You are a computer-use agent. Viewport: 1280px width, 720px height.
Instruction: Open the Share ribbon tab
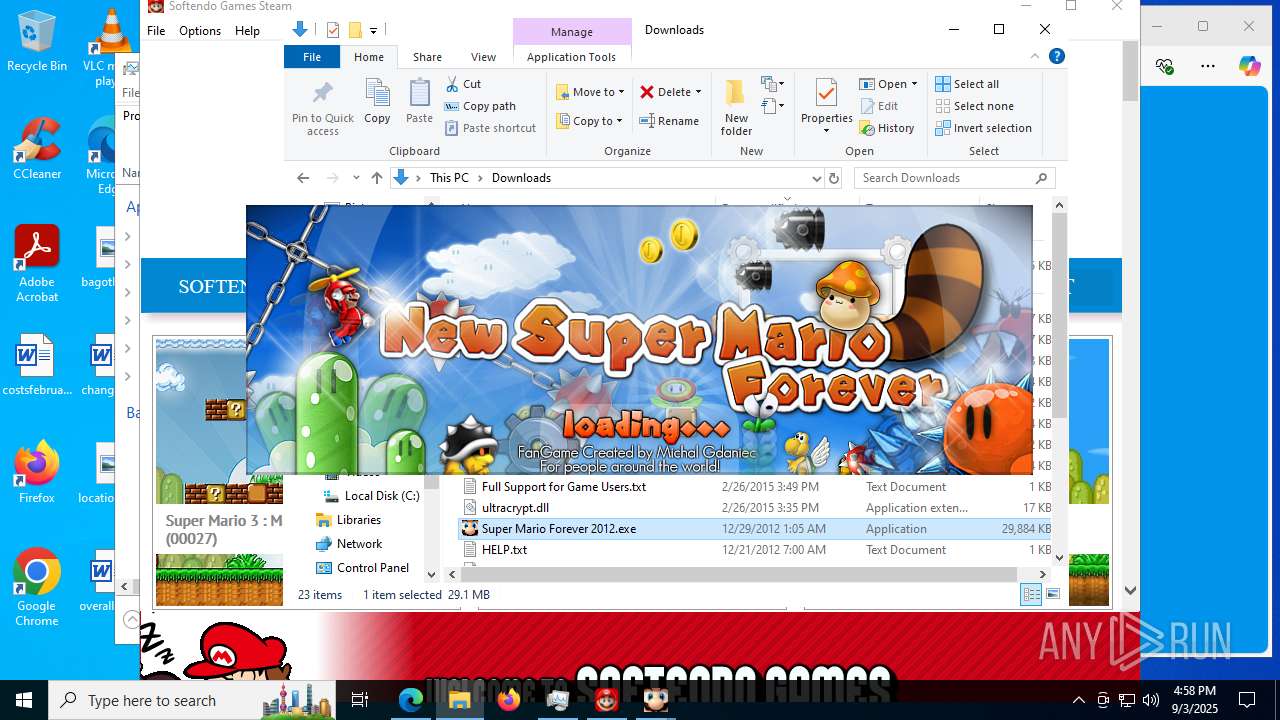(427, 57)
